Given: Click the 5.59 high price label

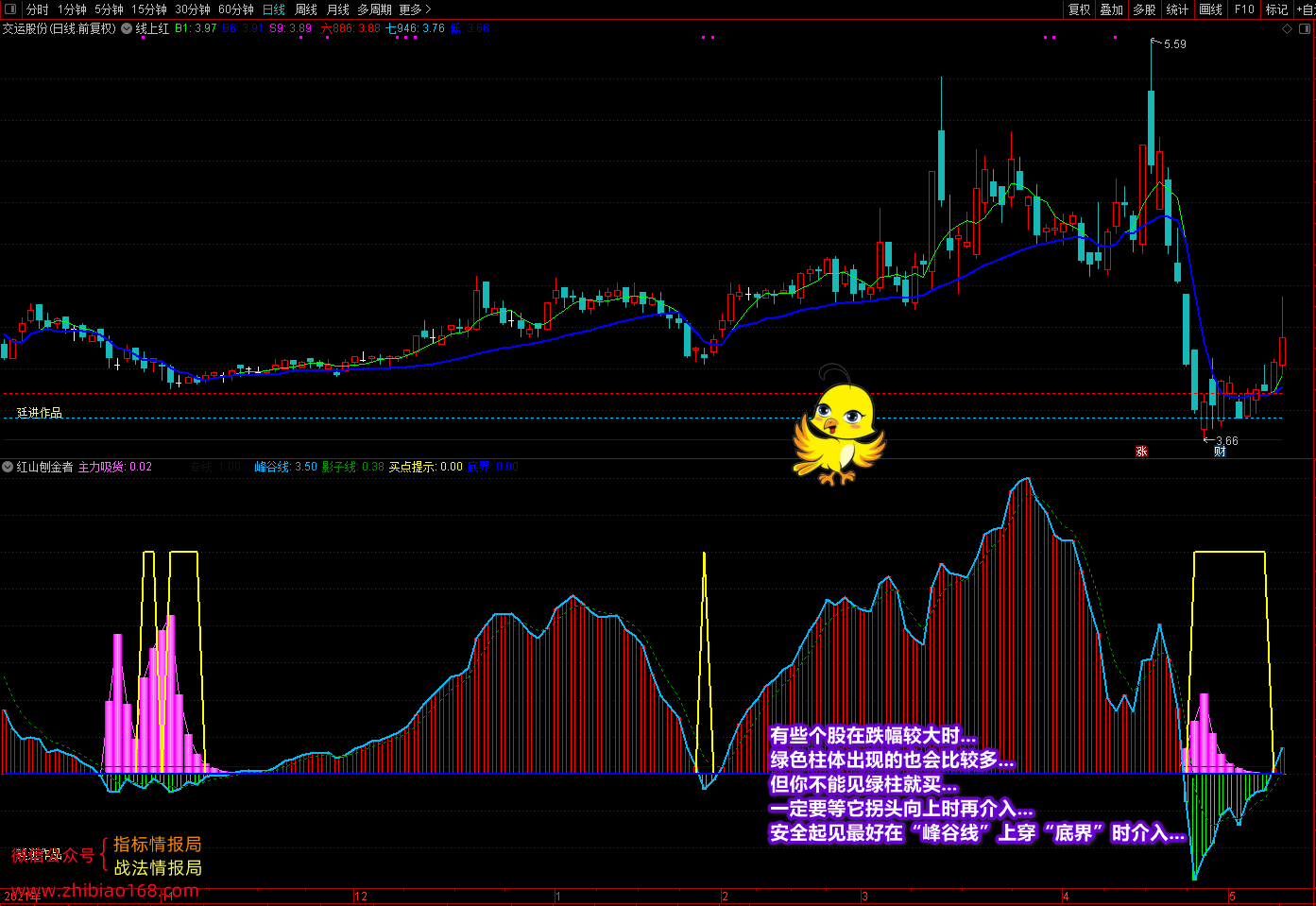Looking at the screenshot, I should click(1175, 44).
